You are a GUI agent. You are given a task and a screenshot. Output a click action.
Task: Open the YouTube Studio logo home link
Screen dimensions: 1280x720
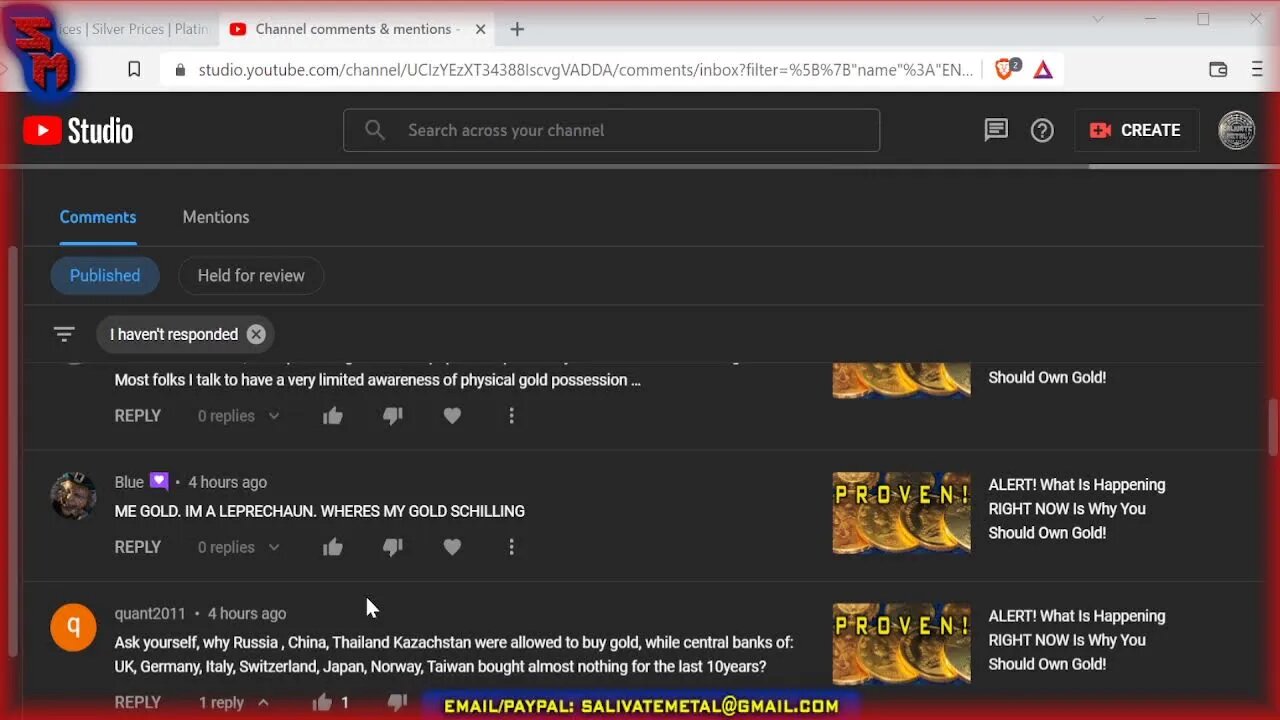click(x=78, y=130)
